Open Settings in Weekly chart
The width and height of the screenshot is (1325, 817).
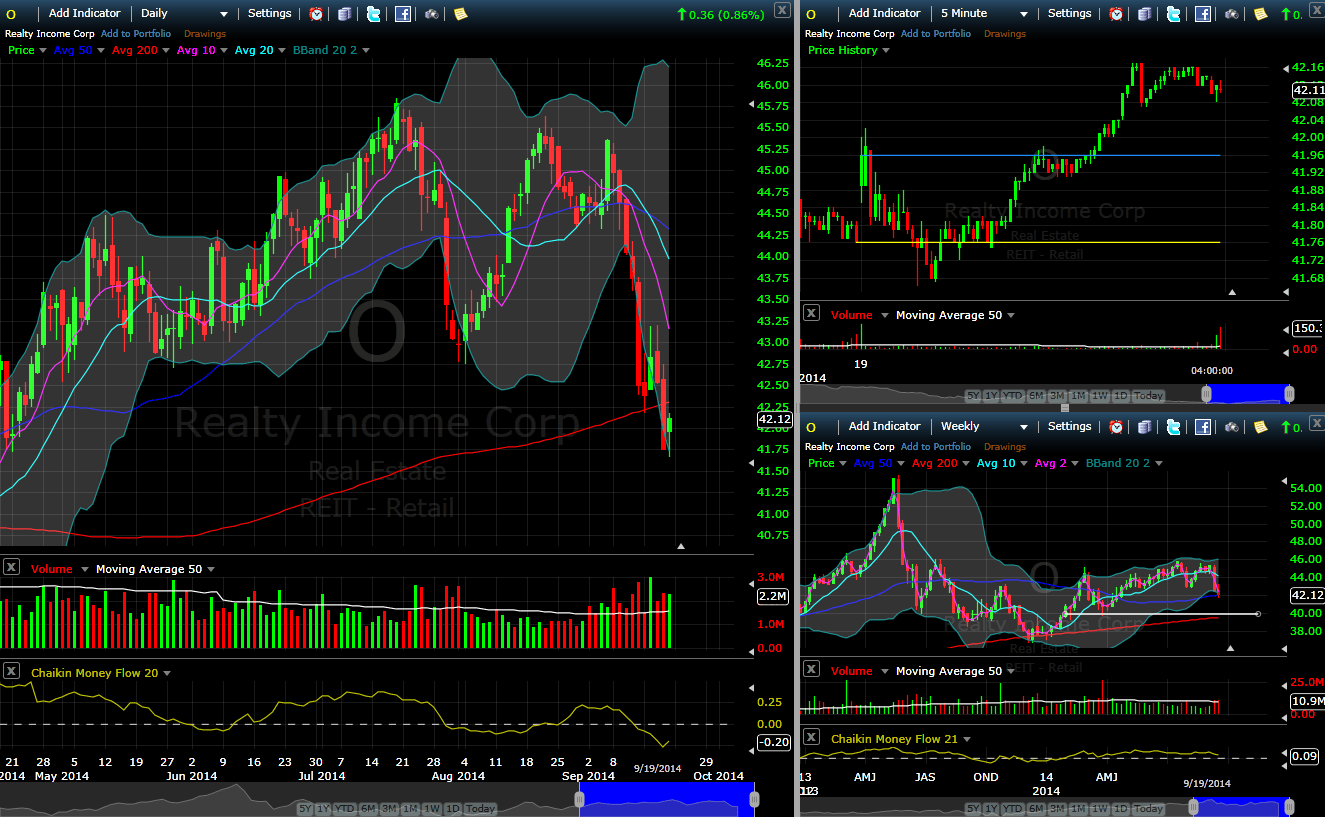tap(1070, 427)
